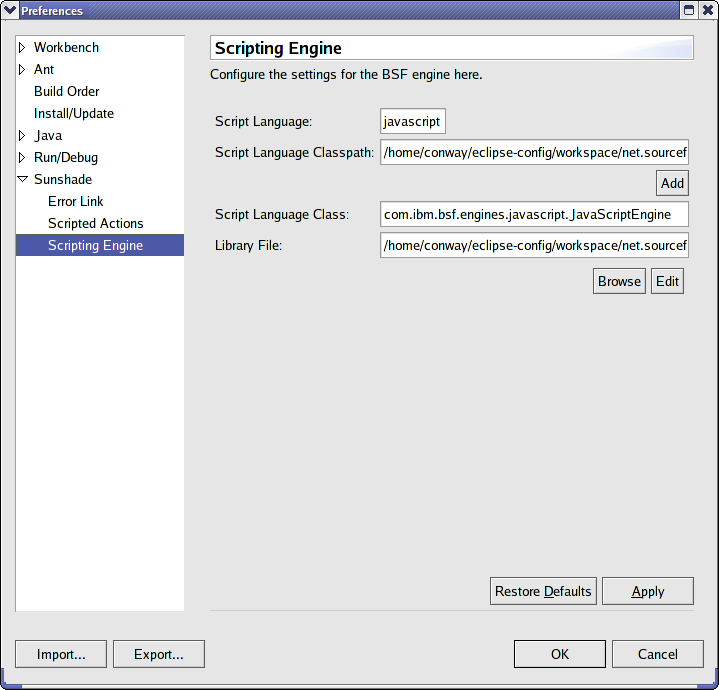Expand the Java tree node

(23, 136)
